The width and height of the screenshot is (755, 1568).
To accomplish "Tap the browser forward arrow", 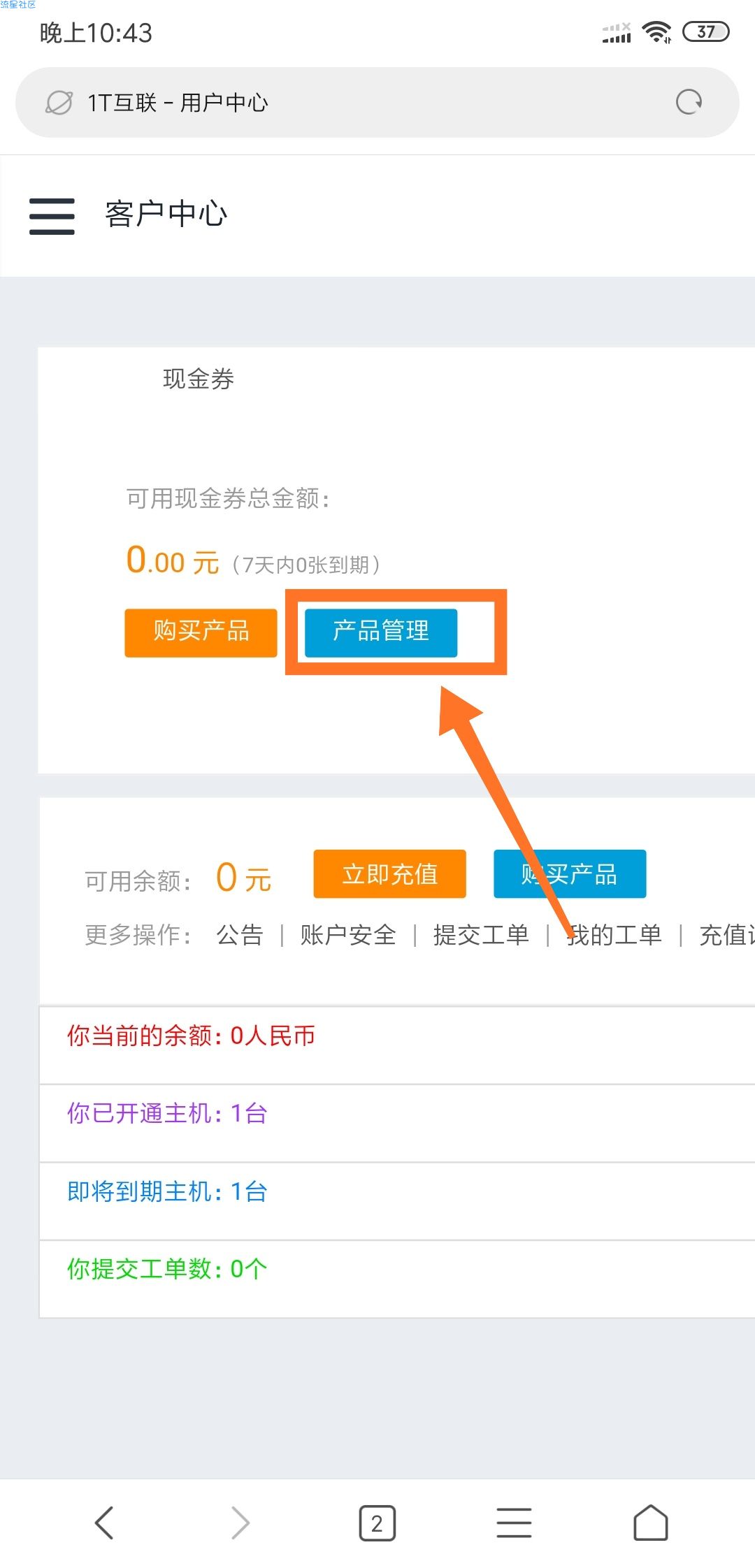I will [240, 1523].
